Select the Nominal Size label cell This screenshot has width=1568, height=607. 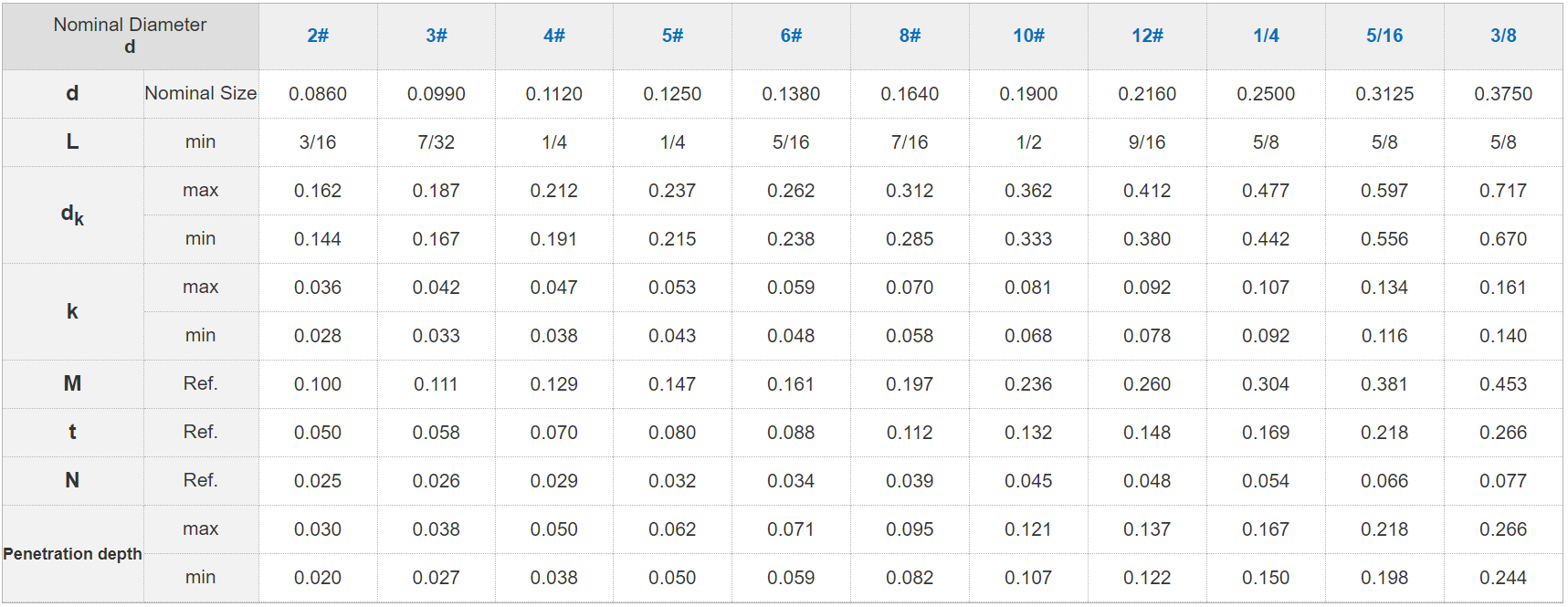click(x=200, y=93)
